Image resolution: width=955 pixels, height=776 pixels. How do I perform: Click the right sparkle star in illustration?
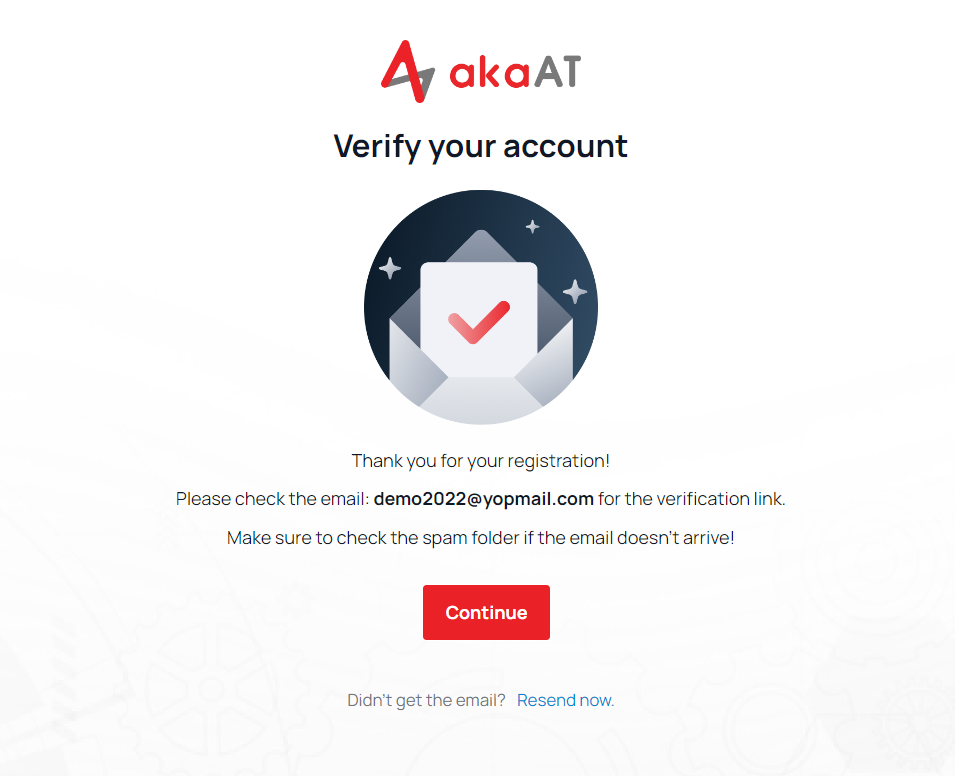point(575,291)
